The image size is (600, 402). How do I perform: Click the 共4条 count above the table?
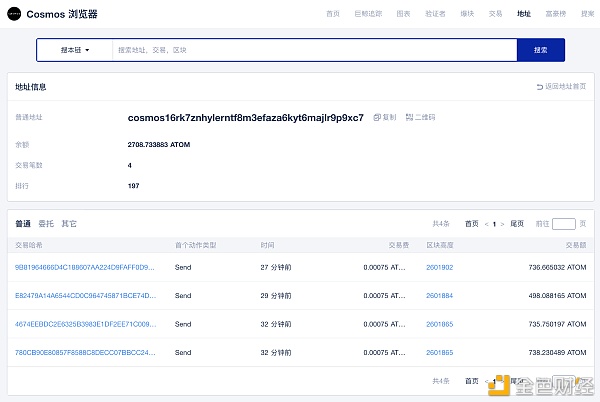point(441,224)
